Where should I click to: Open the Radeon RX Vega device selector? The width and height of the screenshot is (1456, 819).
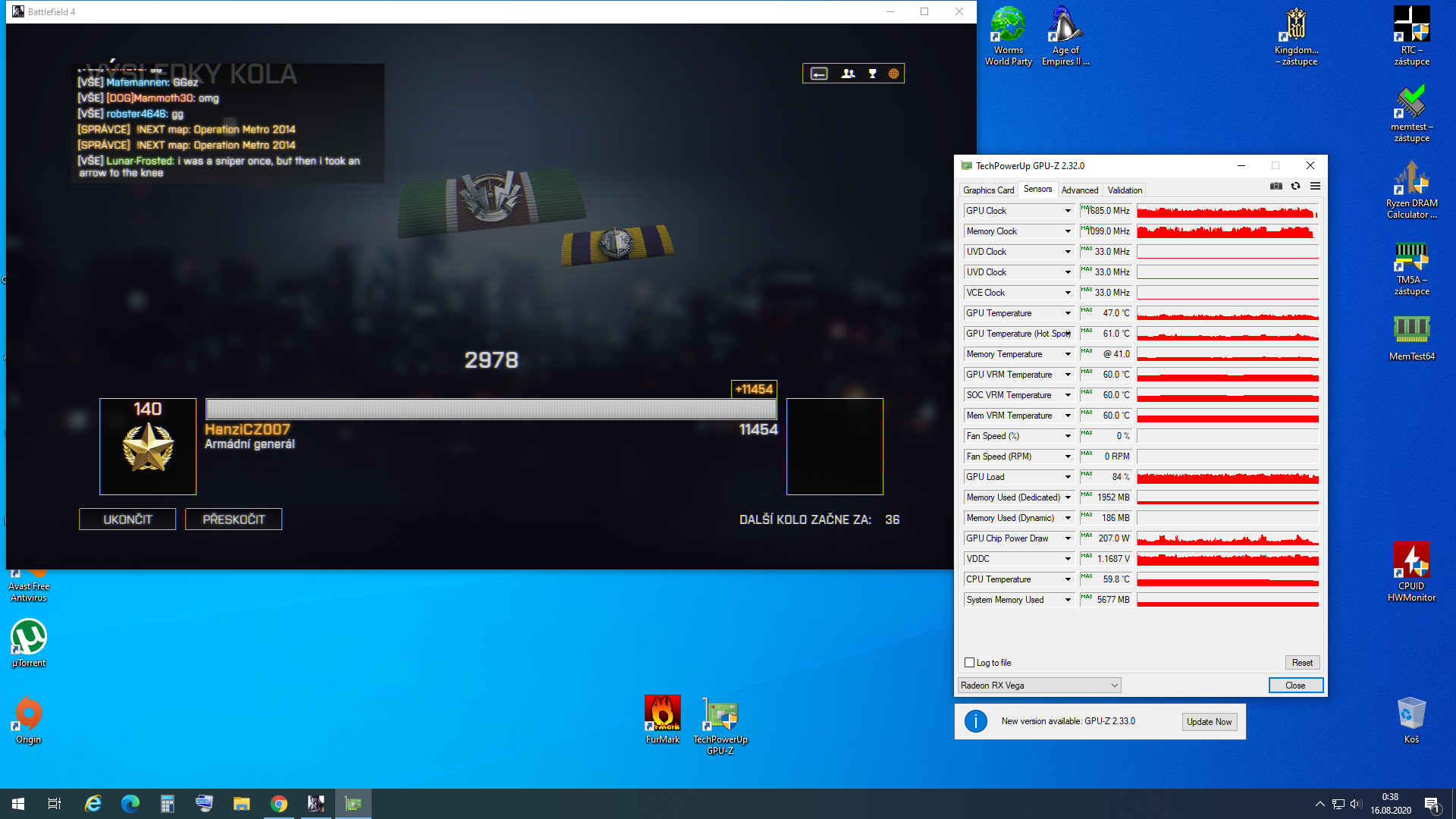pyautogui.click(x=1039, y=686)
